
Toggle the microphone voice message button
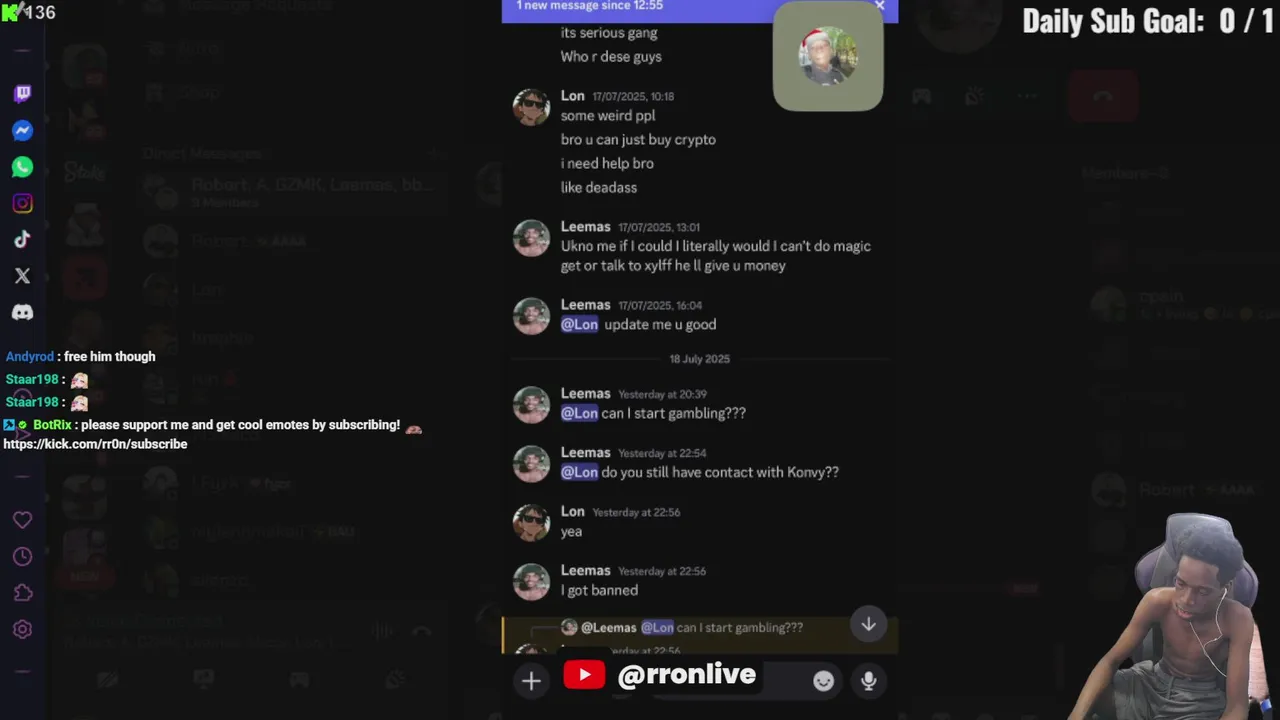[868, 681]
